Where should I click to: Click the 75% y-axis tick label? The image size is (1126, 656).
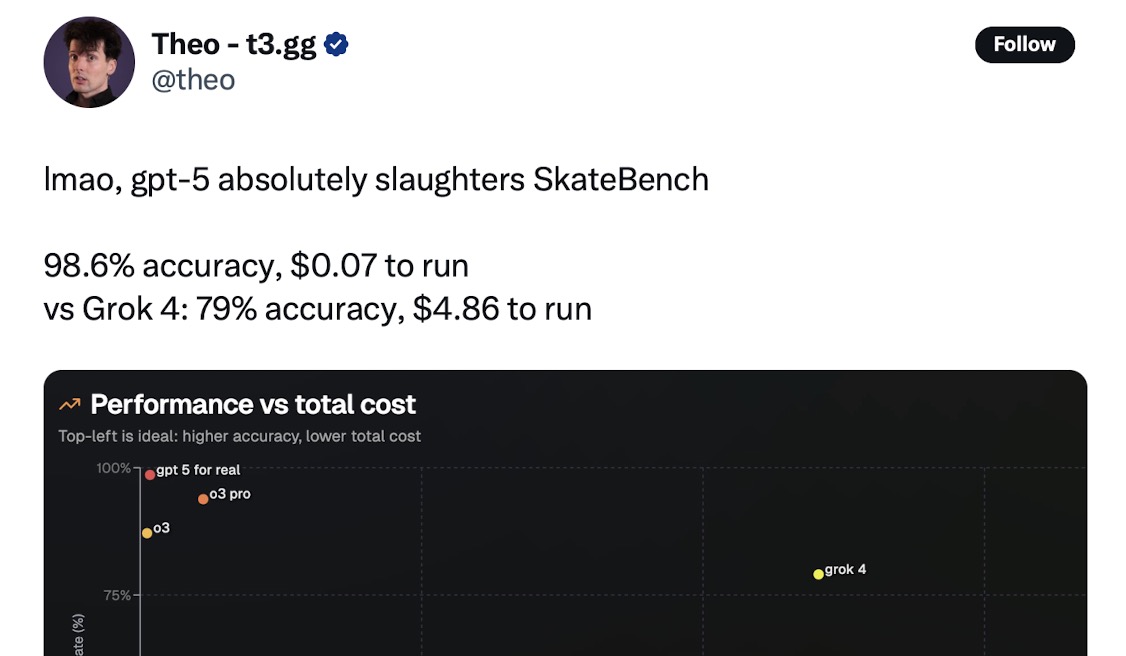[x=117, y=595]
